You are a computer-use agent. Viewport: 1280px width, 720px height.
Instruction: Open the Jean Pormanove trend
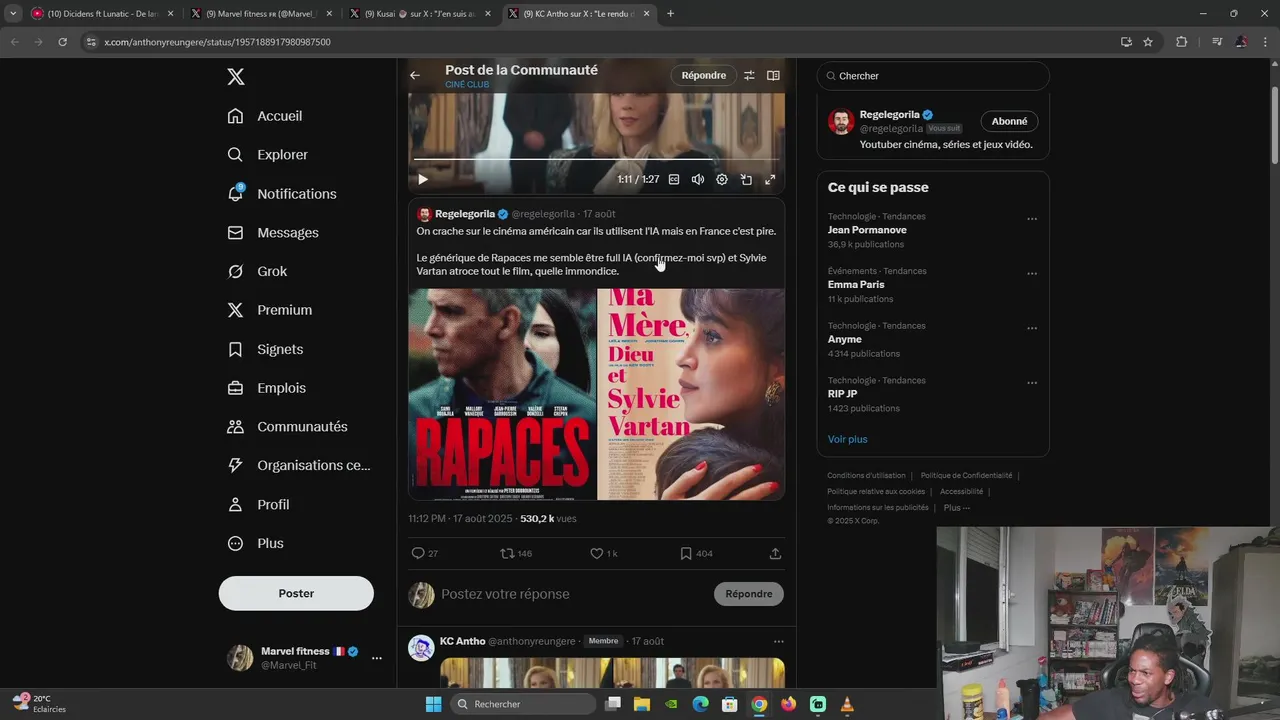tap(867, 230)
